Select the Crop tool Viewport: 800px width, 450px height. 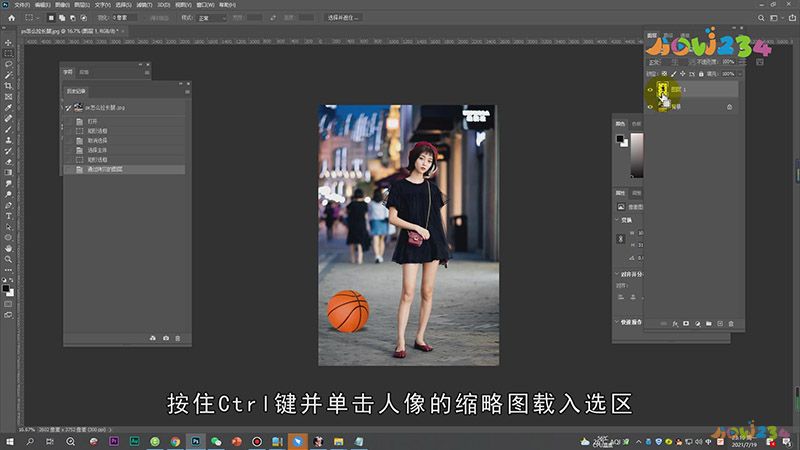[x=8, y=86]
